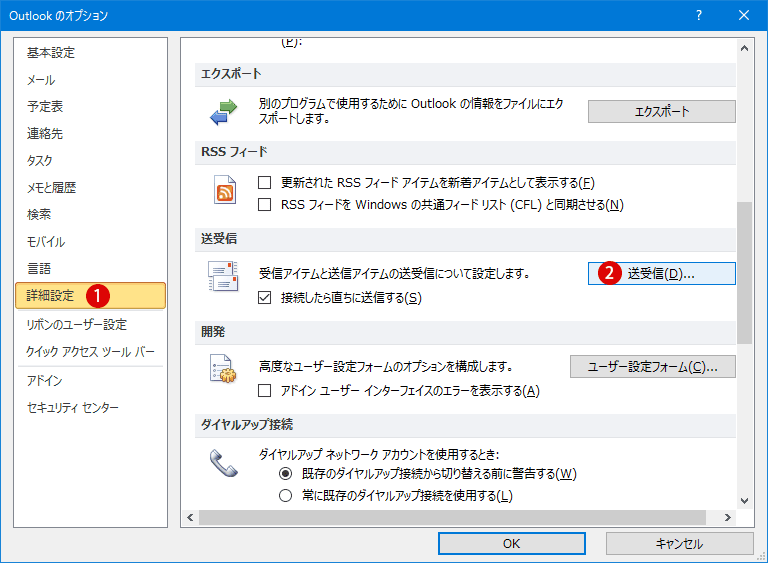The height and width of the screenshot is (563, 768).
Task: Click the vertical scrollbar thumb
Action: coord(744,272)
